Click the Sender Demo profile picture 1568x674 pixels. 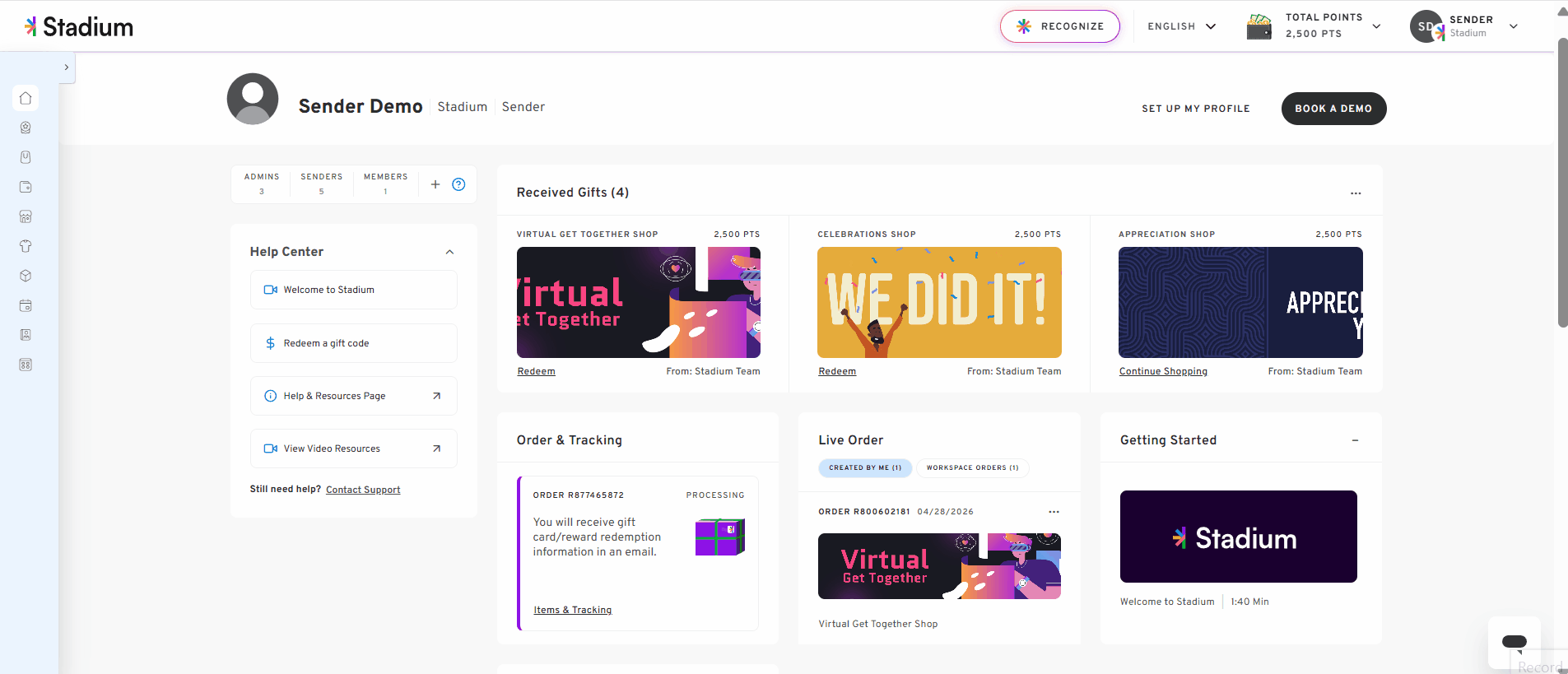coord(253,99)
